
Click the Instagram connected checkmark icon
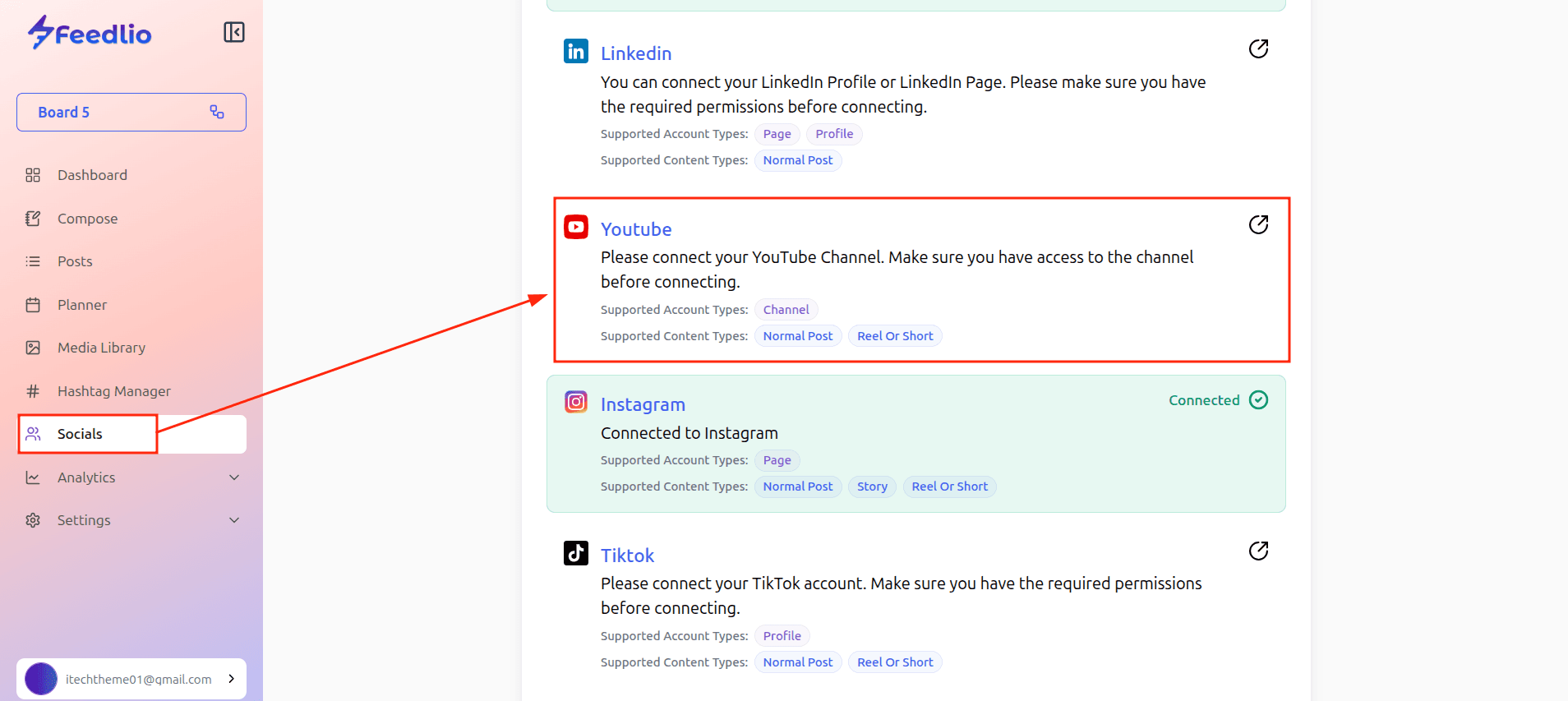(x=1258, y=400)
